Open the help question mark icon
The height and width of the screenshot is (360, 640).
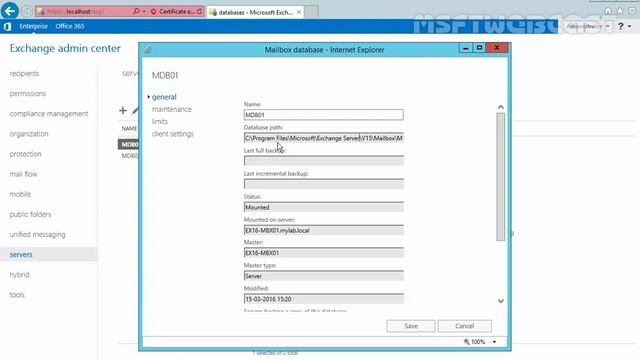click(x=621, y=26)
